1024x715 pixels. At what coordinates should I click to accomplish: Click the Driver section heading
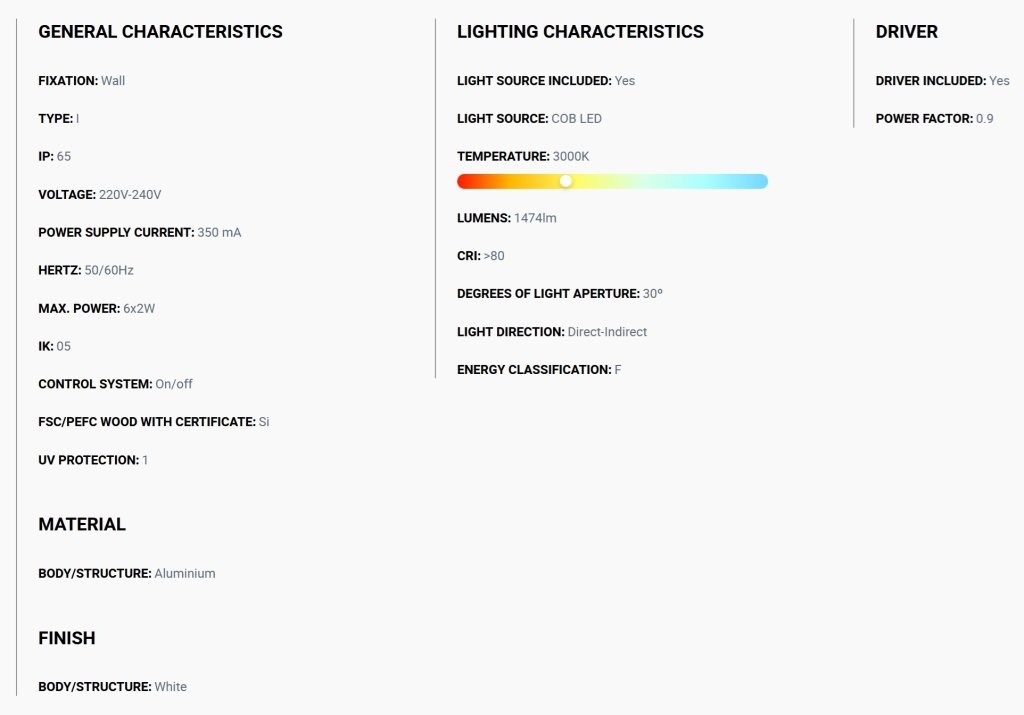click(906, 32)
